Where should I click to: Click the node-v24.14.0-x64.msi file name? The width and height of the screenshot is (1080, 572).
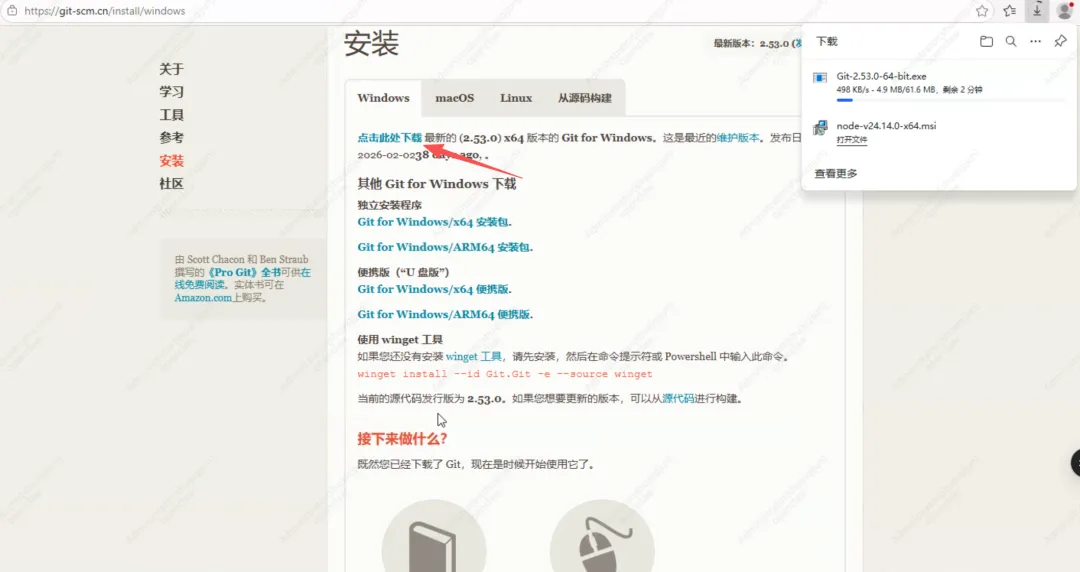tap(886, 125)
